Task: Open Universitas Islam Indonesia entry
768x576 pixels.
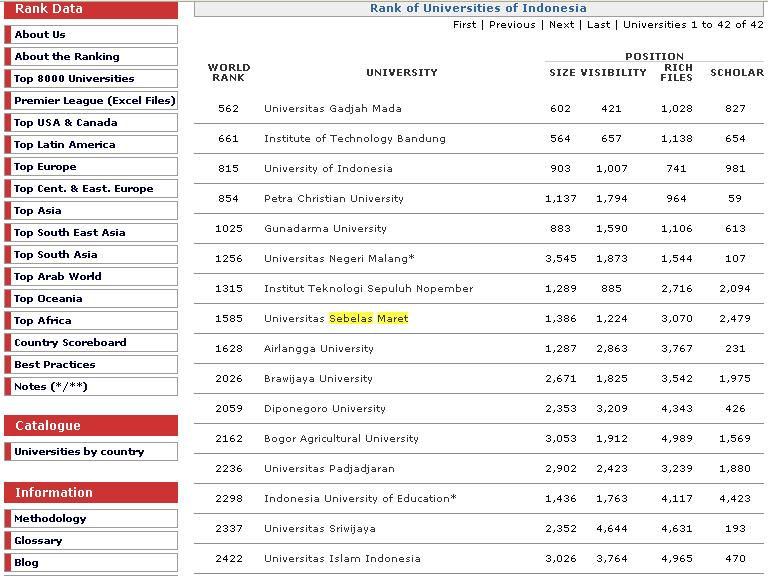Action: click(342, 558)
